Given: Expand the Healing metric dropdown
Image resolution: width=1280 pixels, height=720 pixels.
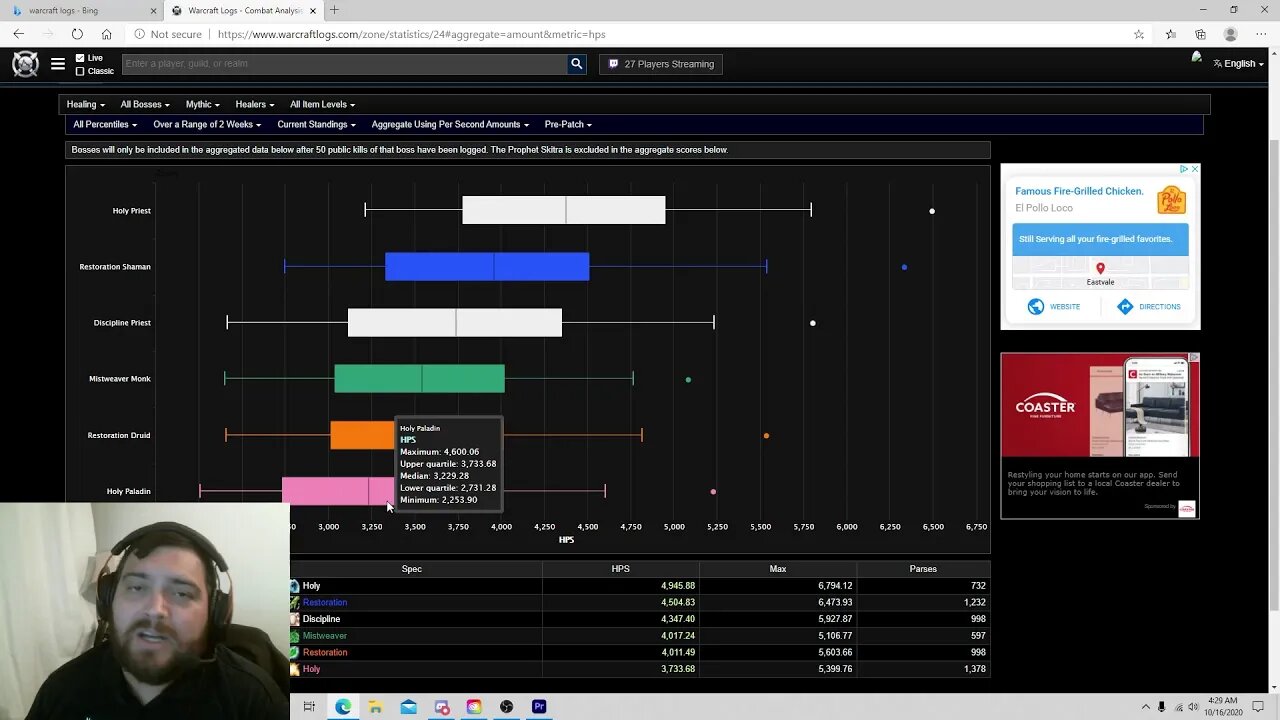Looking at the screenshot, I should (86, 104).
